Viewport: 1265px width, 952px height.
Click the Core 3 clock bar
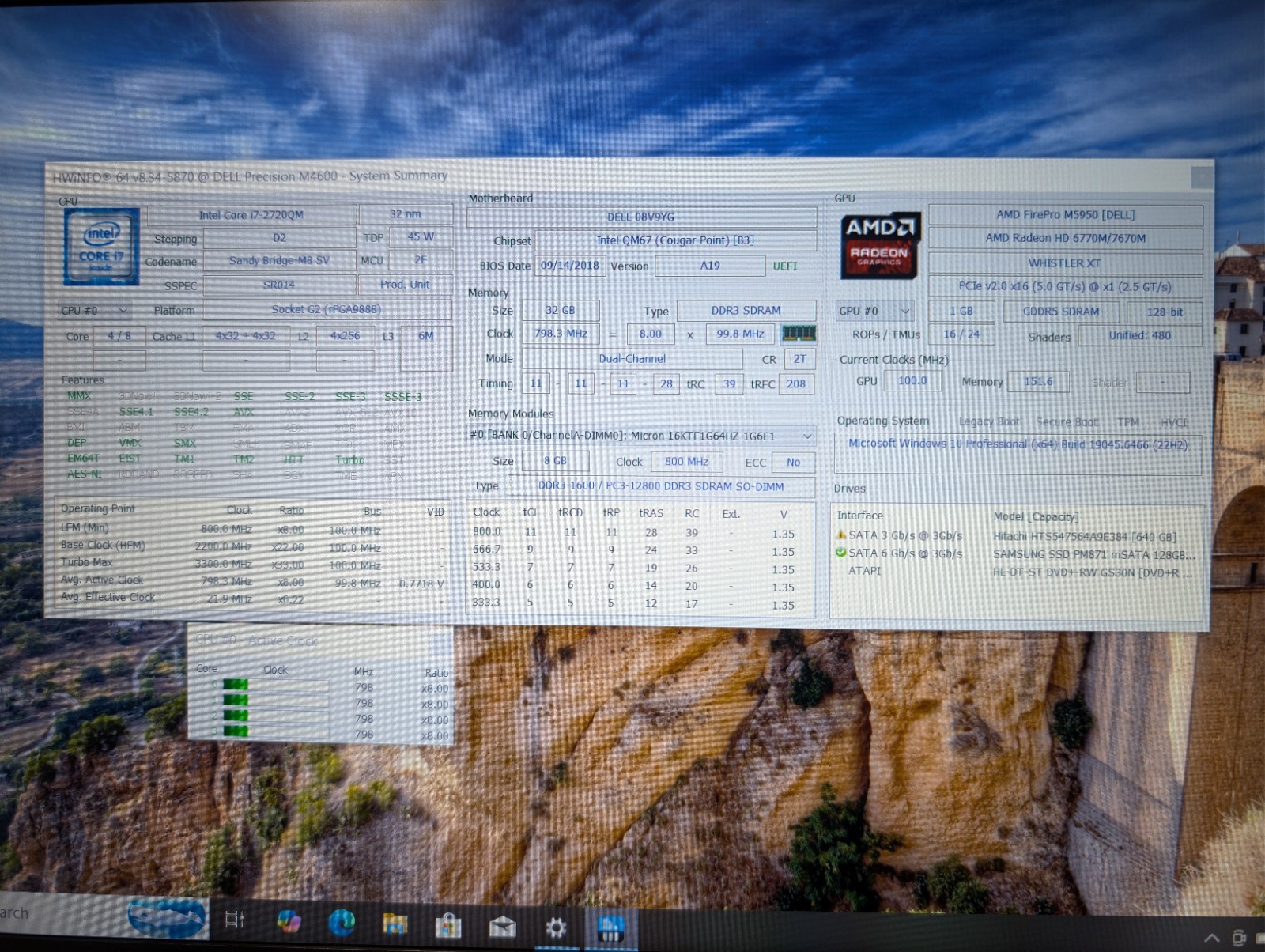click(x=274, y=731)
